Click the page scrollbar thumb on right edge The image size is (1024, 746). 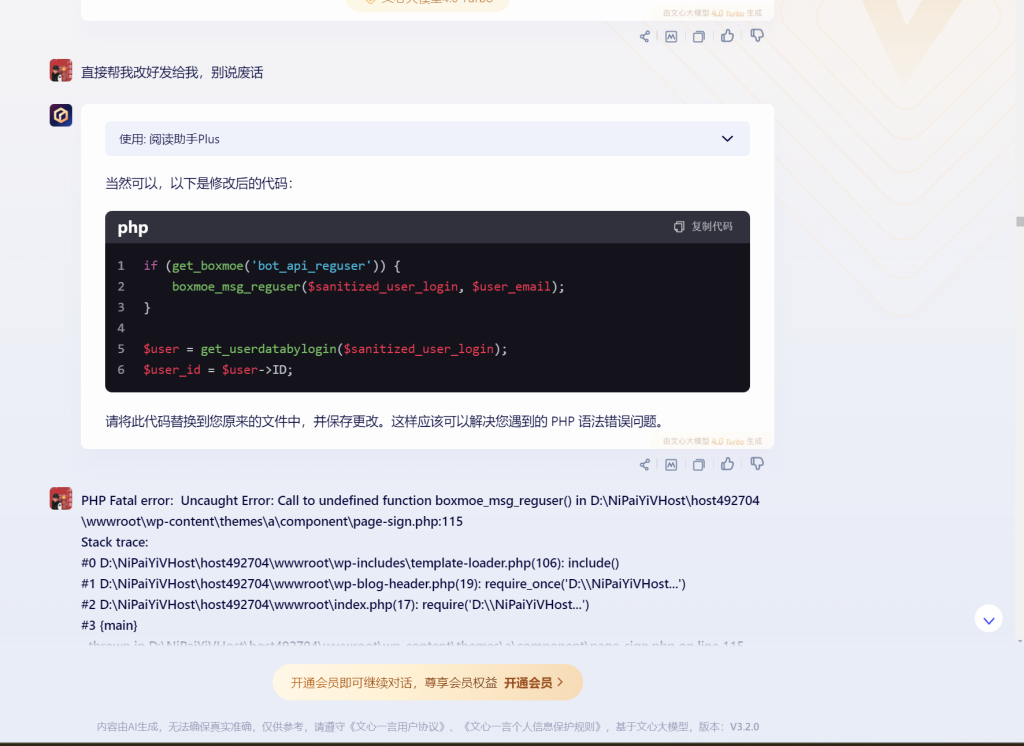tap(1019, 221)
